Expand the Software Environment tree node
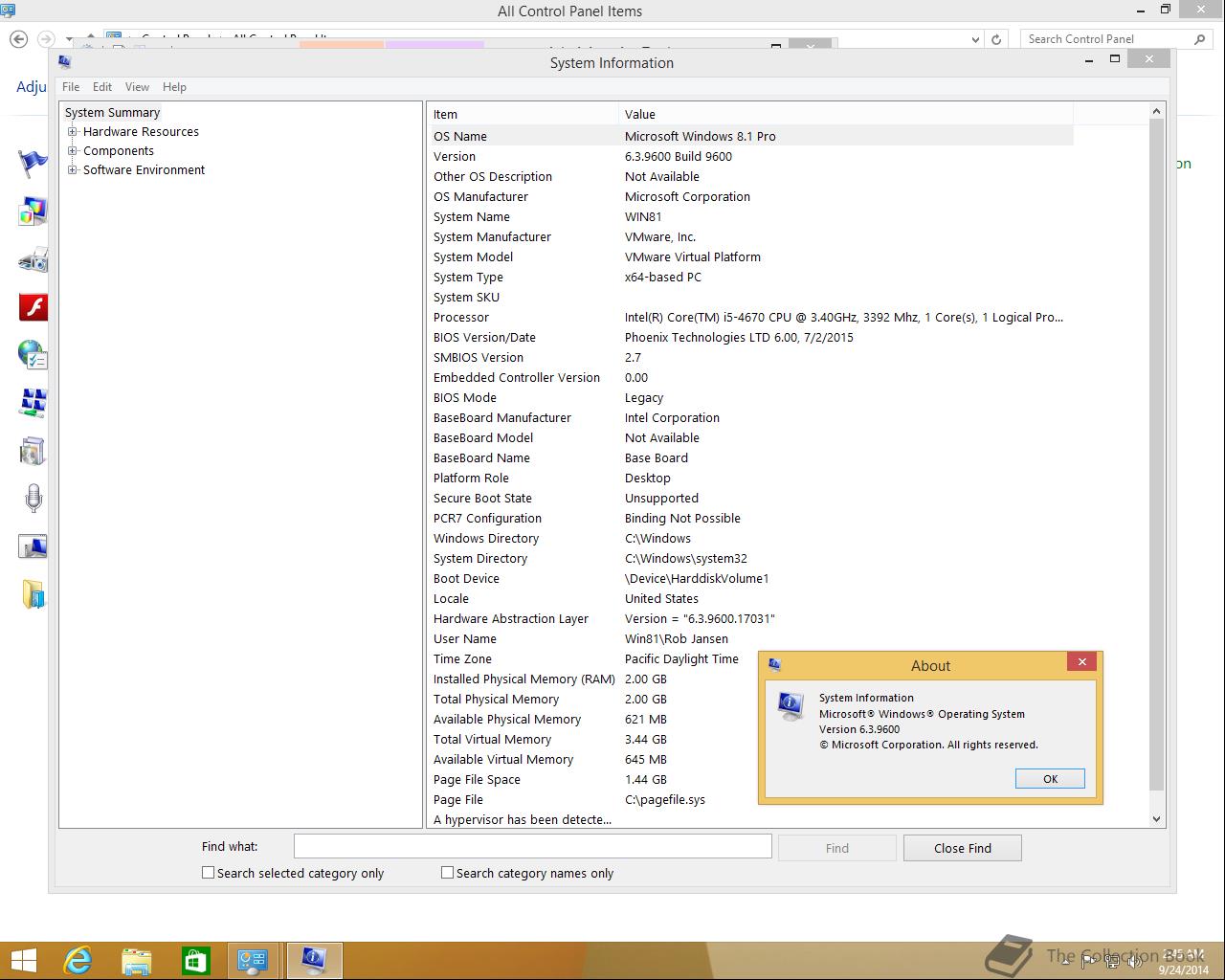 pos(73,170)
